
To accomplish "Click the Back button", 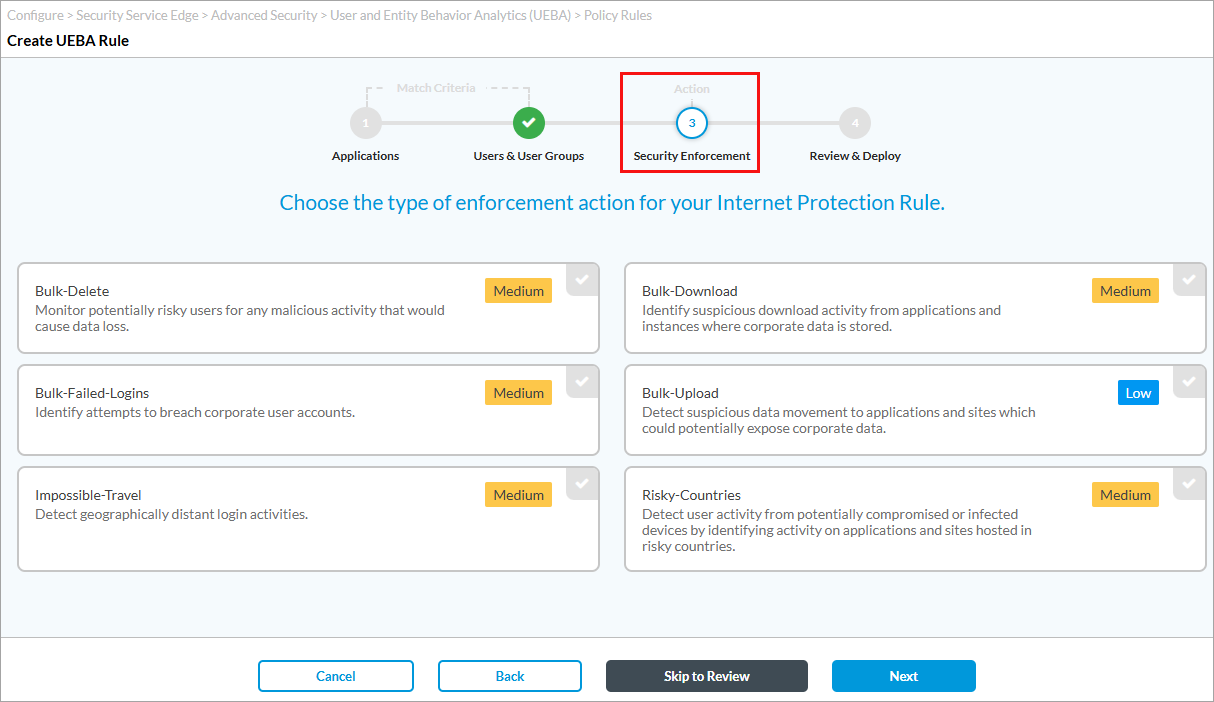I will click(509, 676).
